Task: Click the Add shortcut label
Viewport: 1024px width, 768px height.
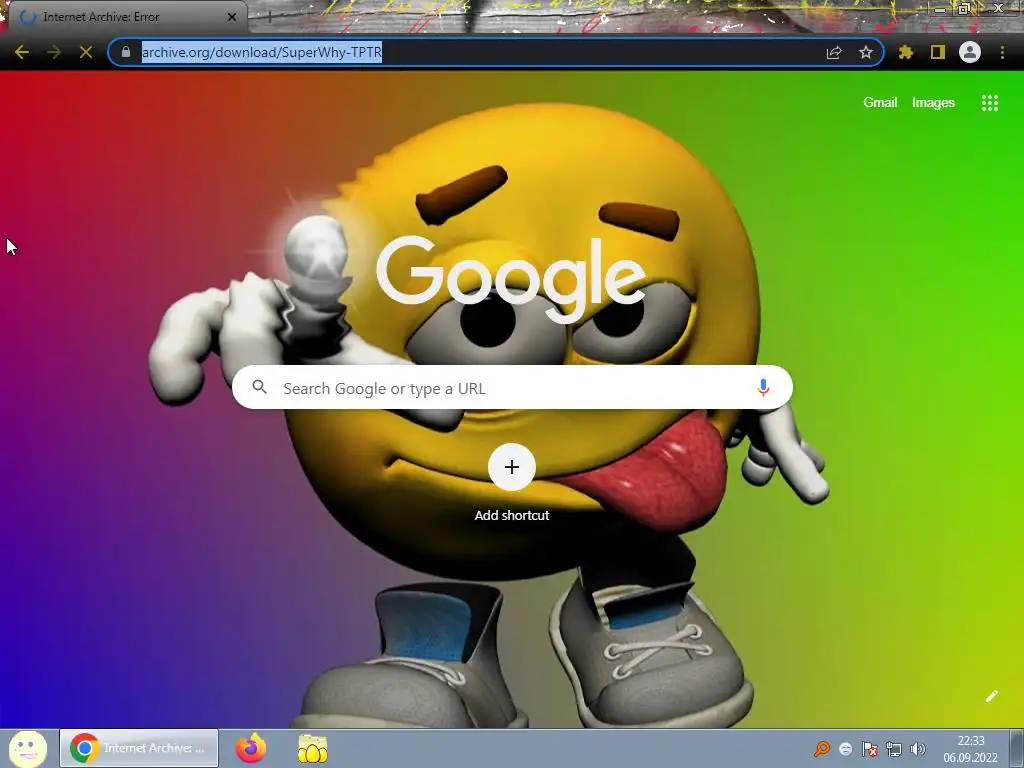Action: [x=512, y=515]
